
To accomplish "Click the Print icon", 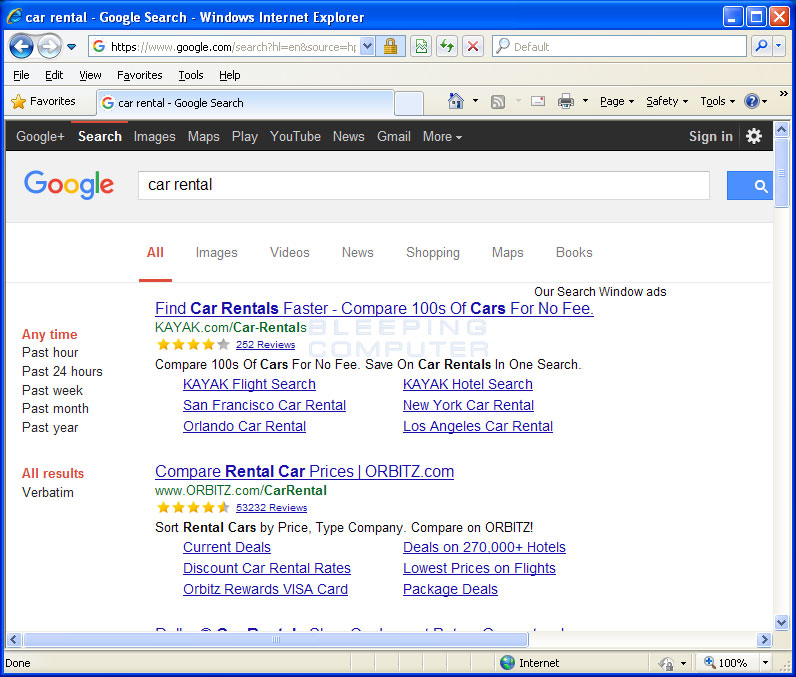I will click(x=566, y=101).
